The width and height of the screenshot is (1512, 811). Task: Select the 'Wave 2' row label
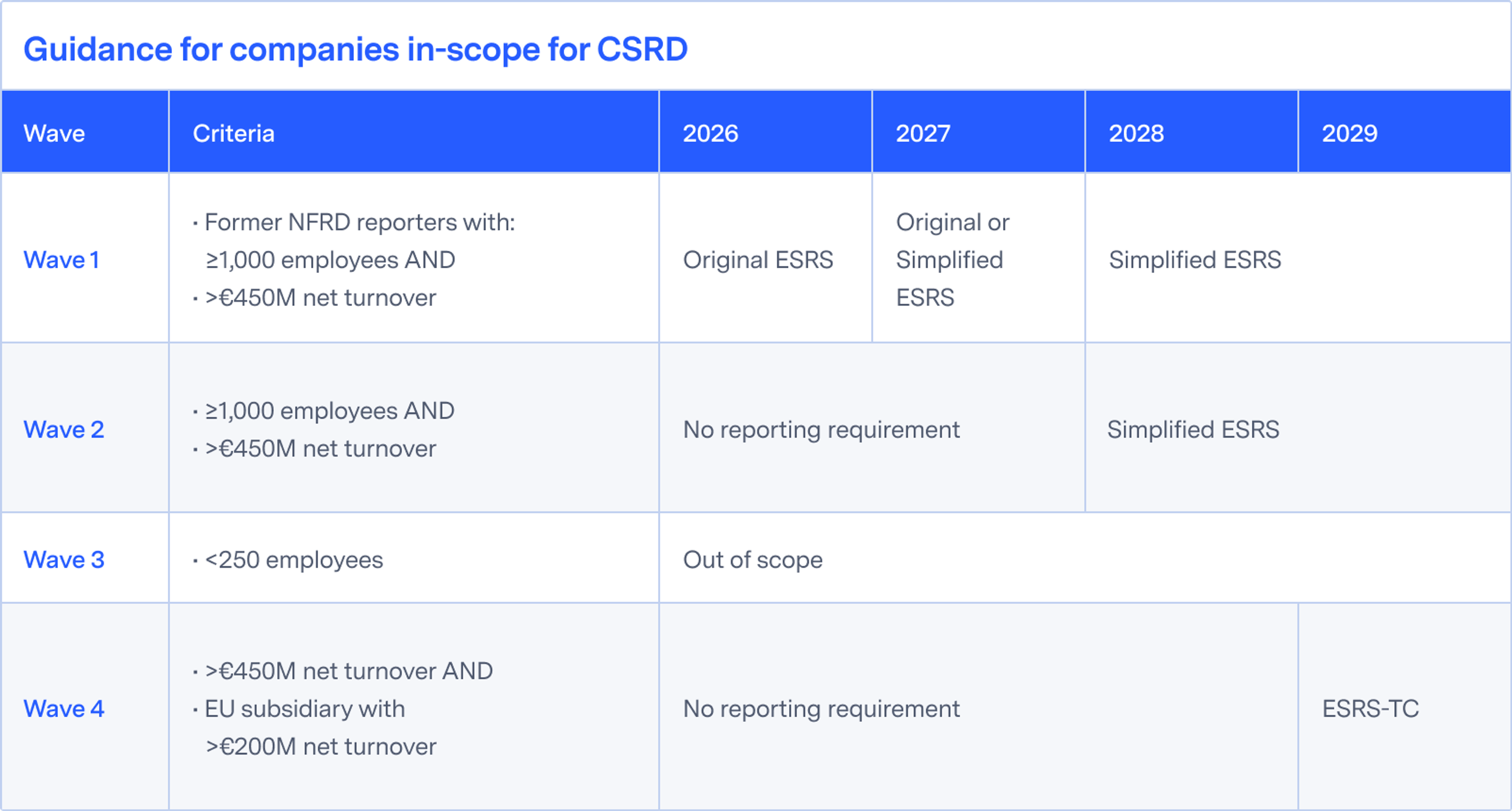(x=63, y=429)
